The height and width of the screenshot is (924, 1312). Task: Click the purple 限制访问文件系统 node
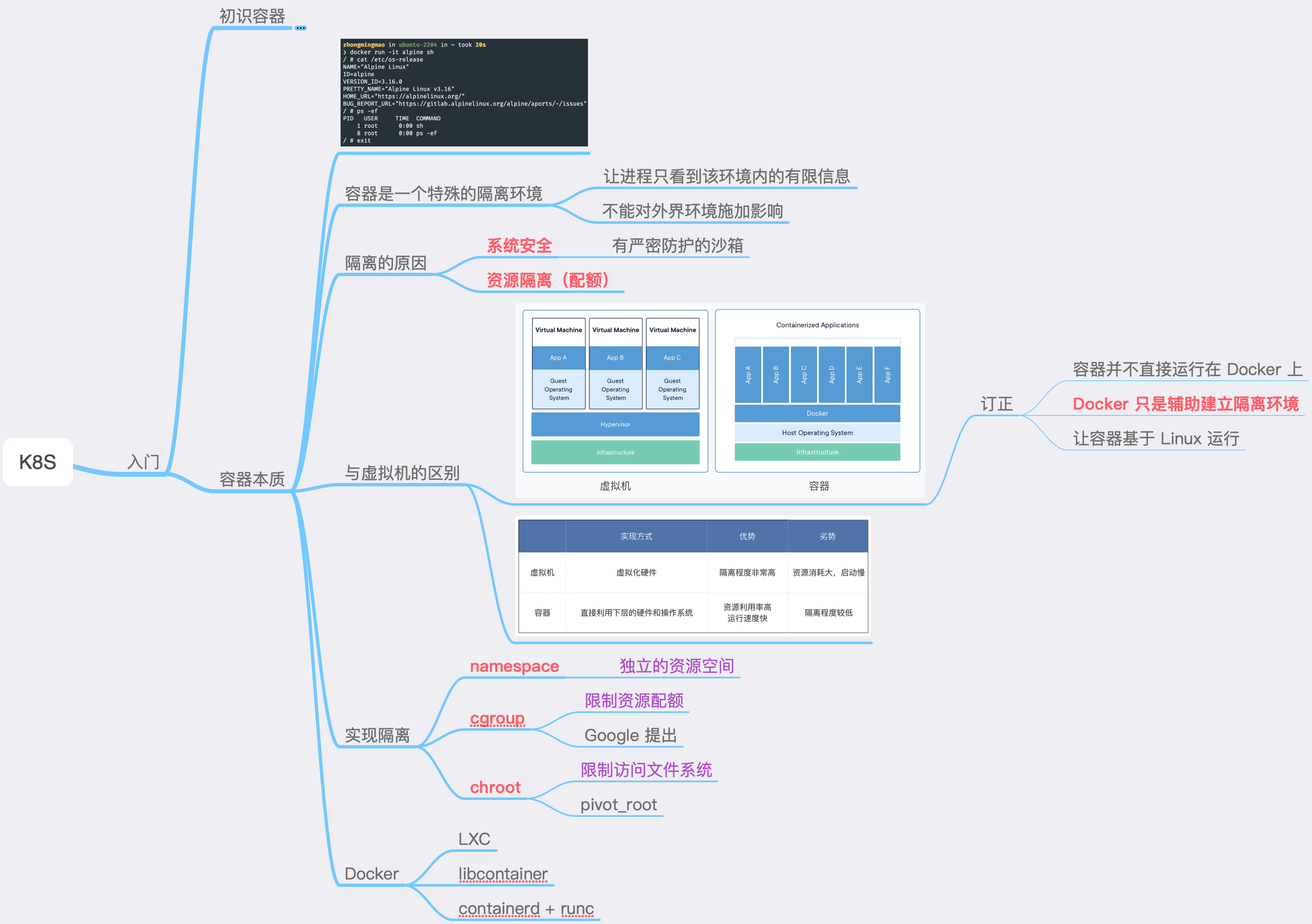[646, 770]
